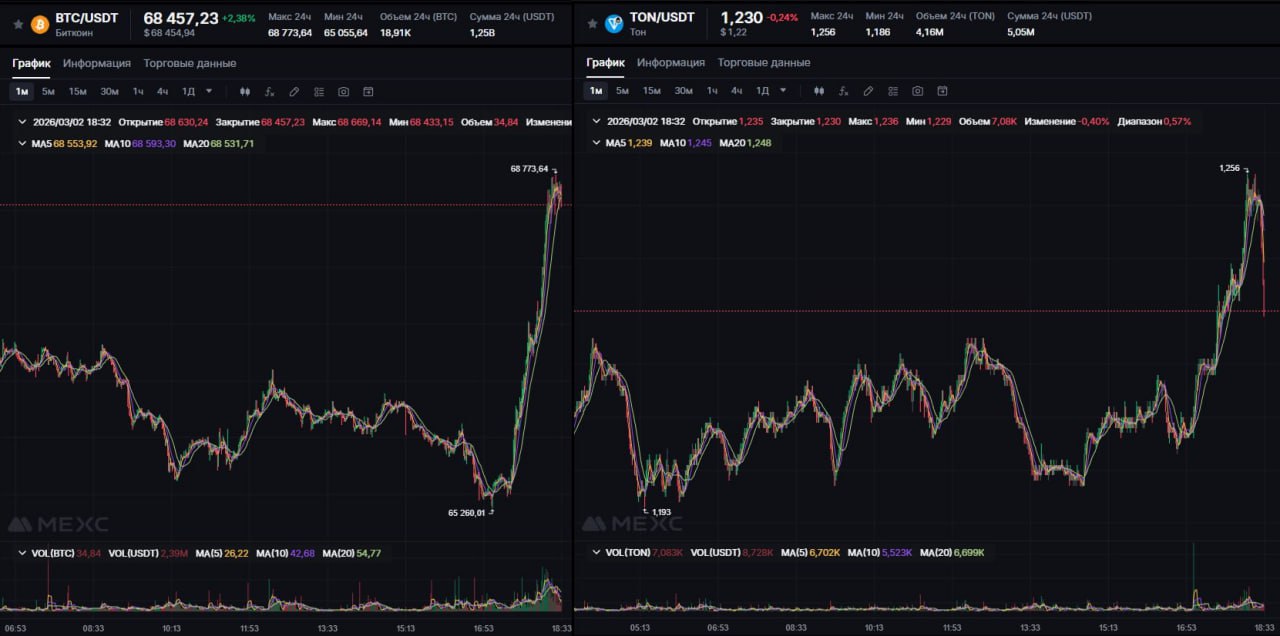Viewport: 1280px width, 636px height.
Task: Select the 15м timeframe on BTC chart
Action: coord(77,91)
